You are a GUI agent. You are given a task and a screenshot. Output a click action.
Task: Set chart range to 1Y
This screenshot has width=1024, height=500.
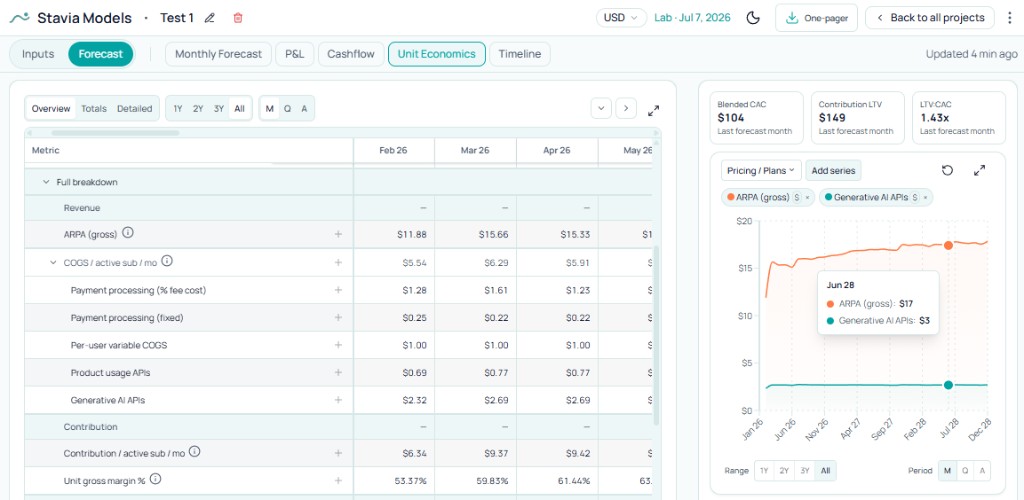[764, 471]
